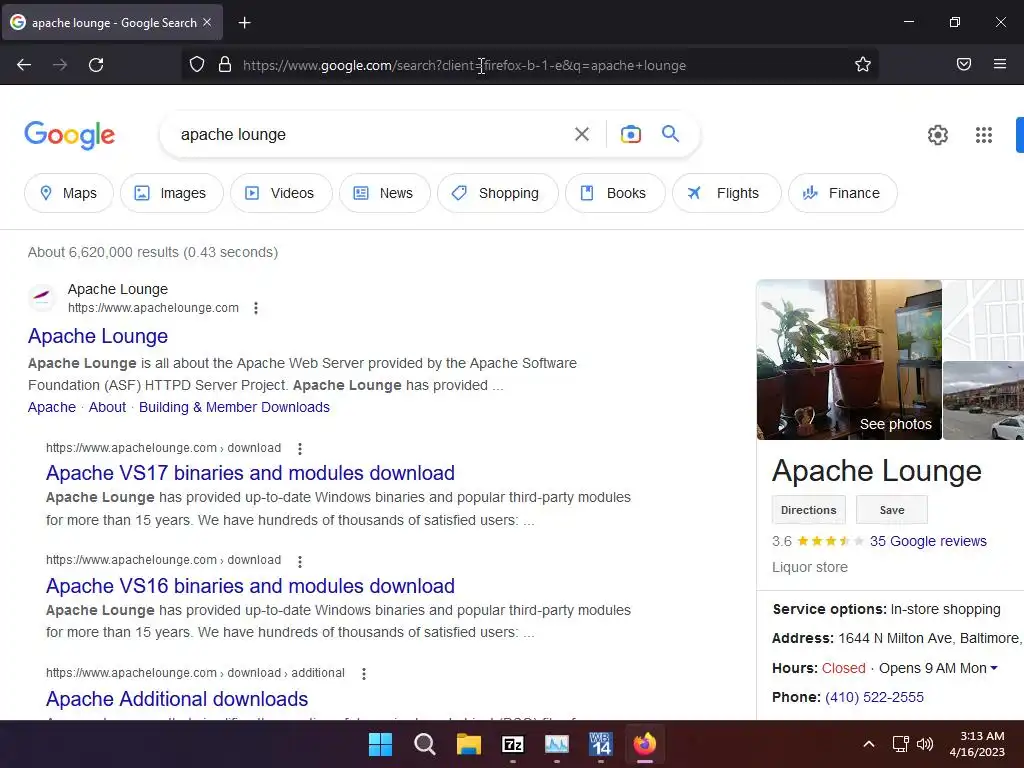Open the Apache Lounge main result link
This screenshot has height=768, width=1024.
coord(98,336)
